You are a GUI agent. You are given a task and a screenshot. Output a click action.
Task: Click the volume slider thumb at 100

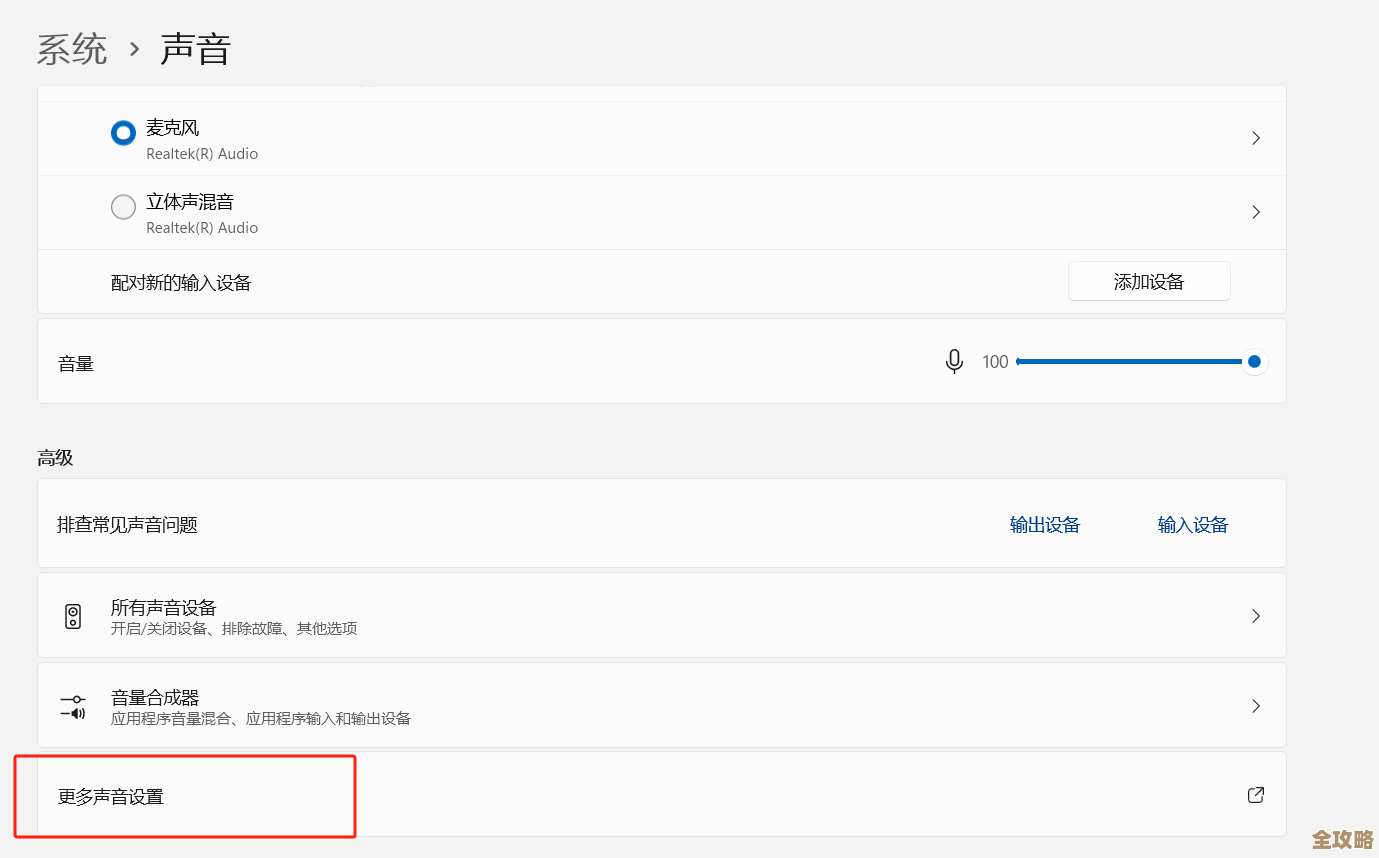coord(1254,362)
